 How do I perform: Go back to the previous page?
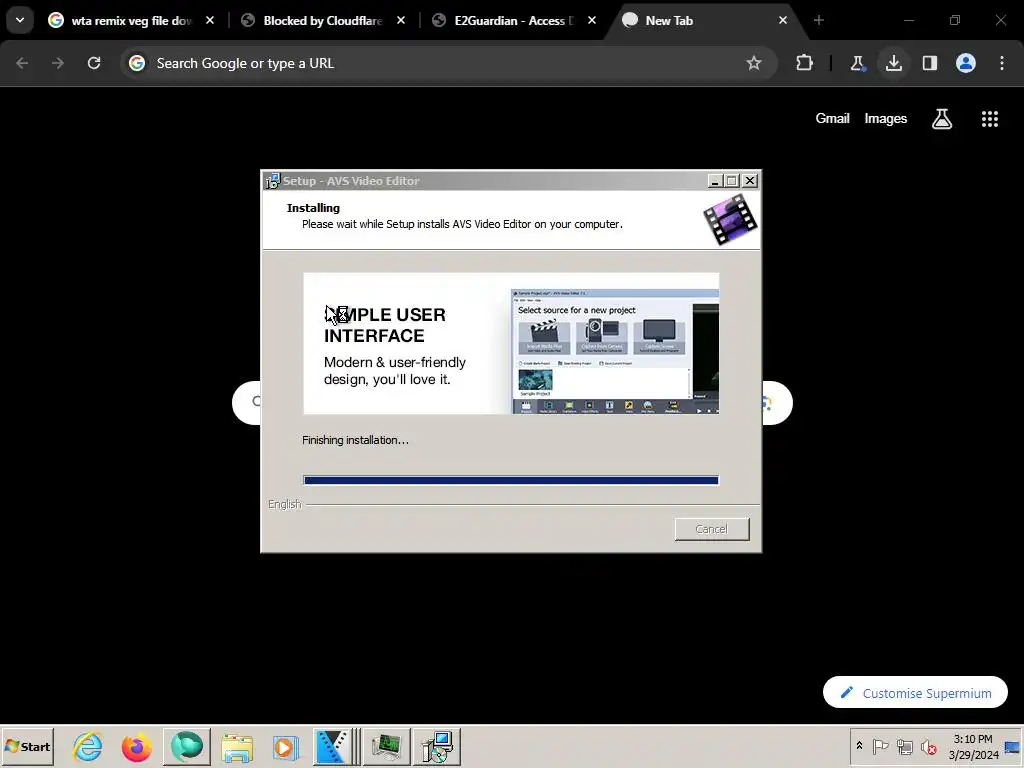(x=22, y=63)
